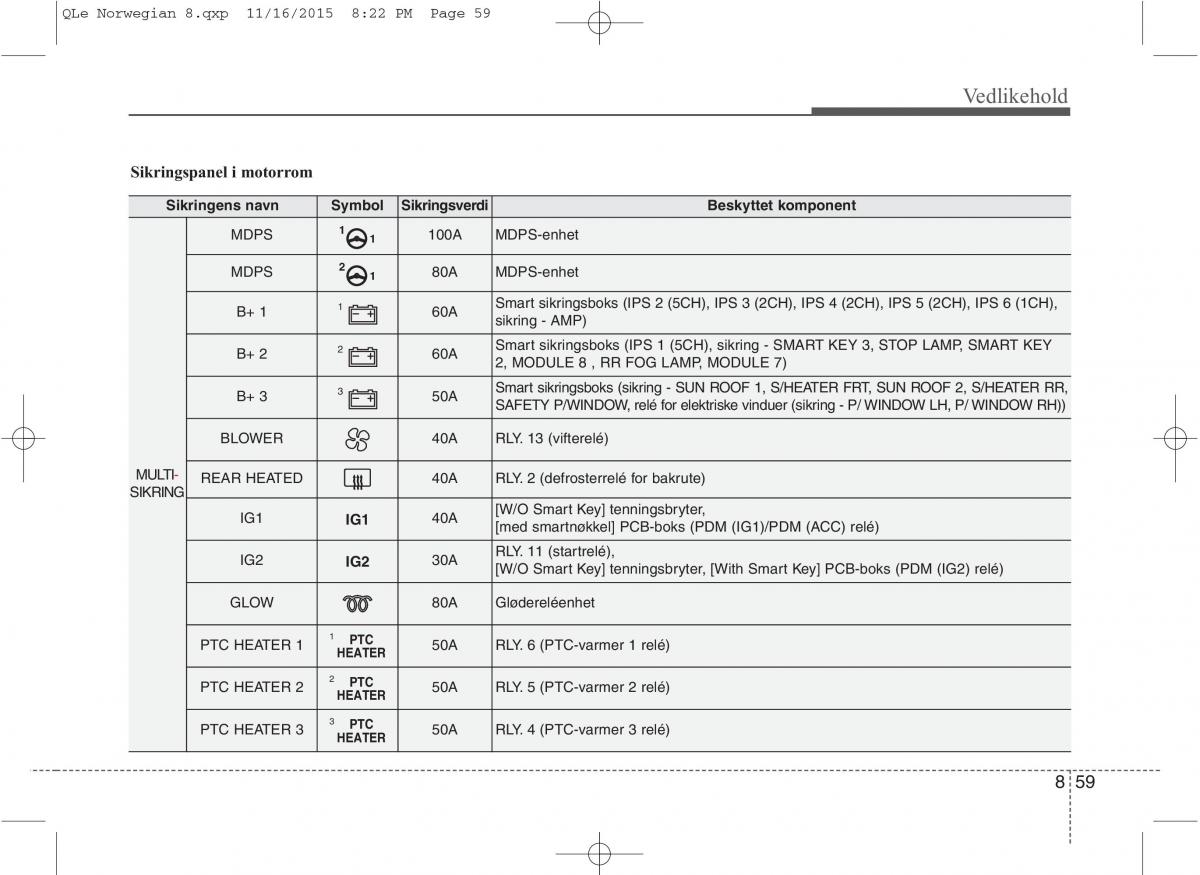Click the 60A value in B+ 2 row
This screenshot has width=1200, height=875.
[445, 354]
